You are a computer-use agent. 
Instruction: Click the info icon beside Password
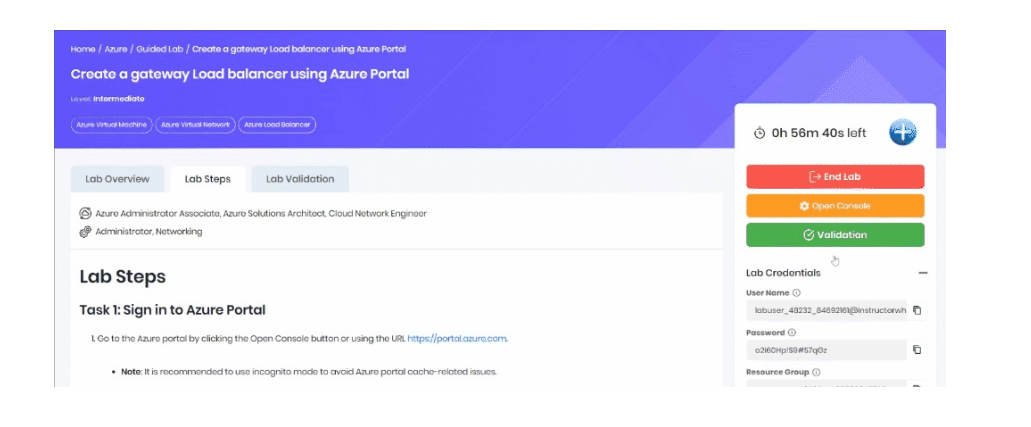click(792, 333)
